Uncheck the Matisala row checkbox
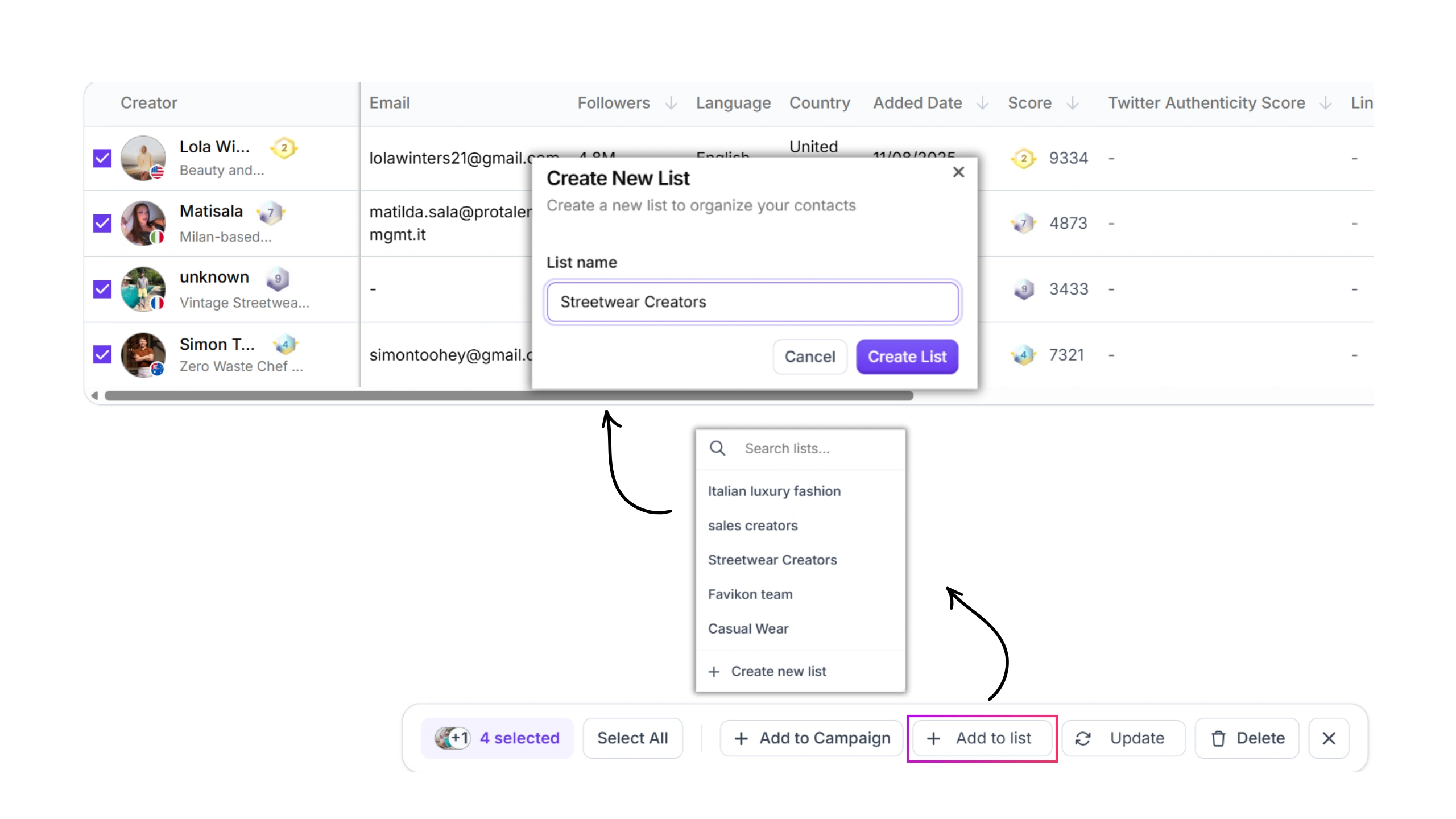The image size is (1456, 819). click(102, 223)
